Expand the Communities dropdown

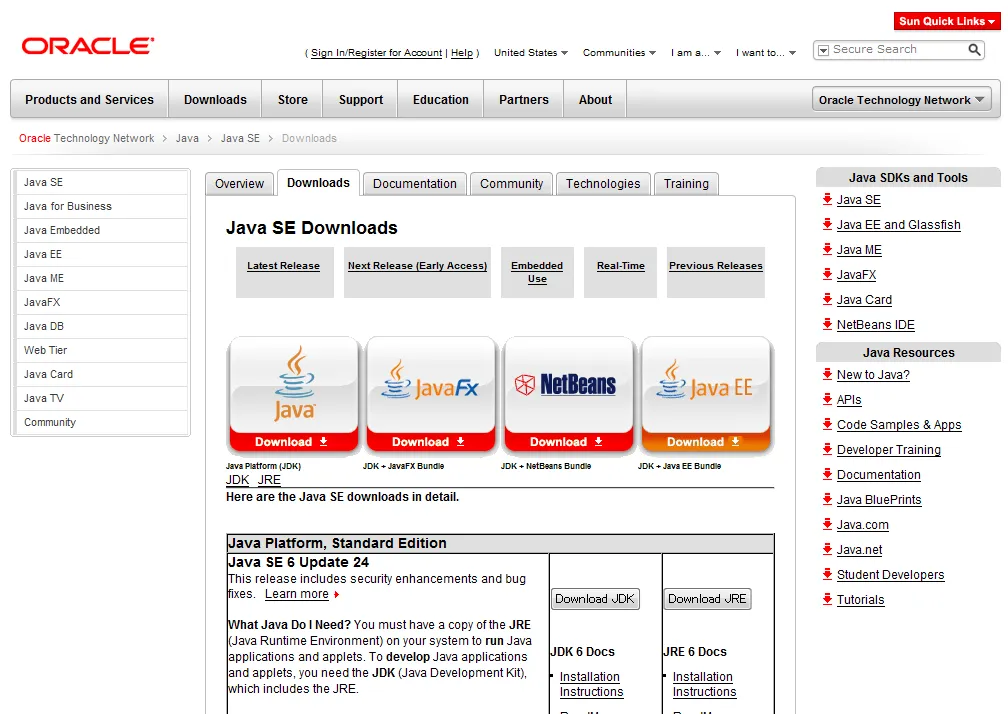(x=619, y=53)
